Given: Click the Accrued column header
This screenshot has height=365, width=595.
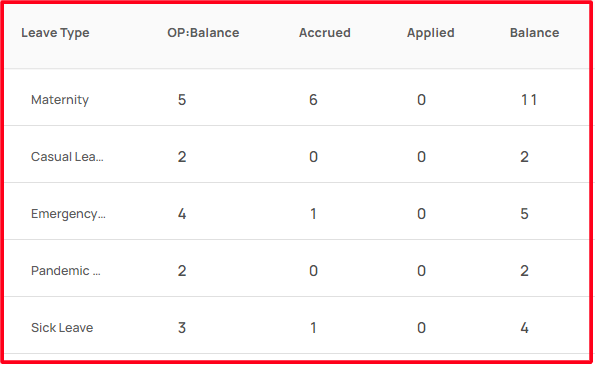Looking at the screenshot, I should click(324, 33).
